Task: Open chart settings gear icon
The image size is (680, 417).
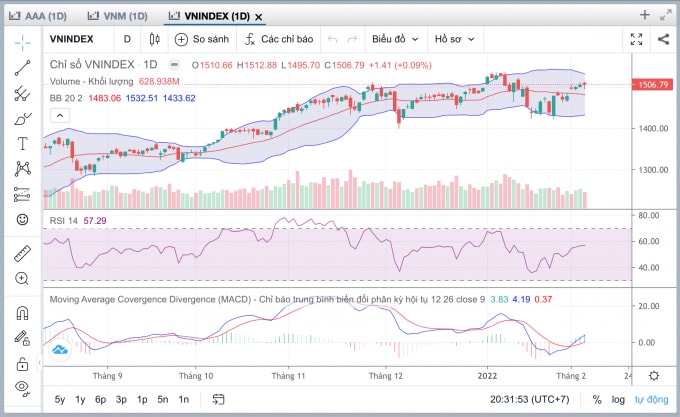Action: pyautogui.click(x=654, y=375)
